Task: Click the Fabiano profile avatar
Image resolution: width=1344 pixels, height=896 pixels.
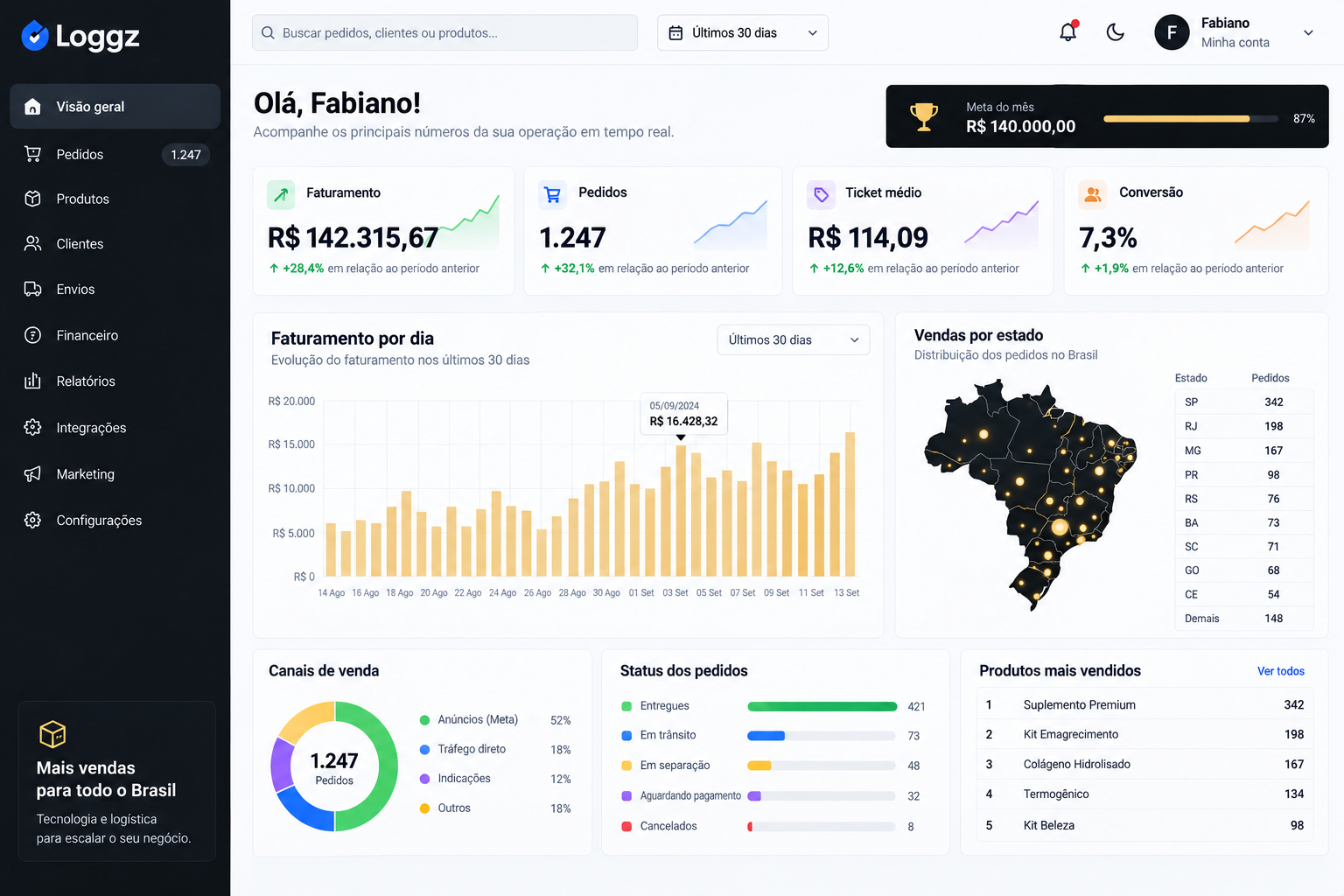Action: pos(1172,32)
